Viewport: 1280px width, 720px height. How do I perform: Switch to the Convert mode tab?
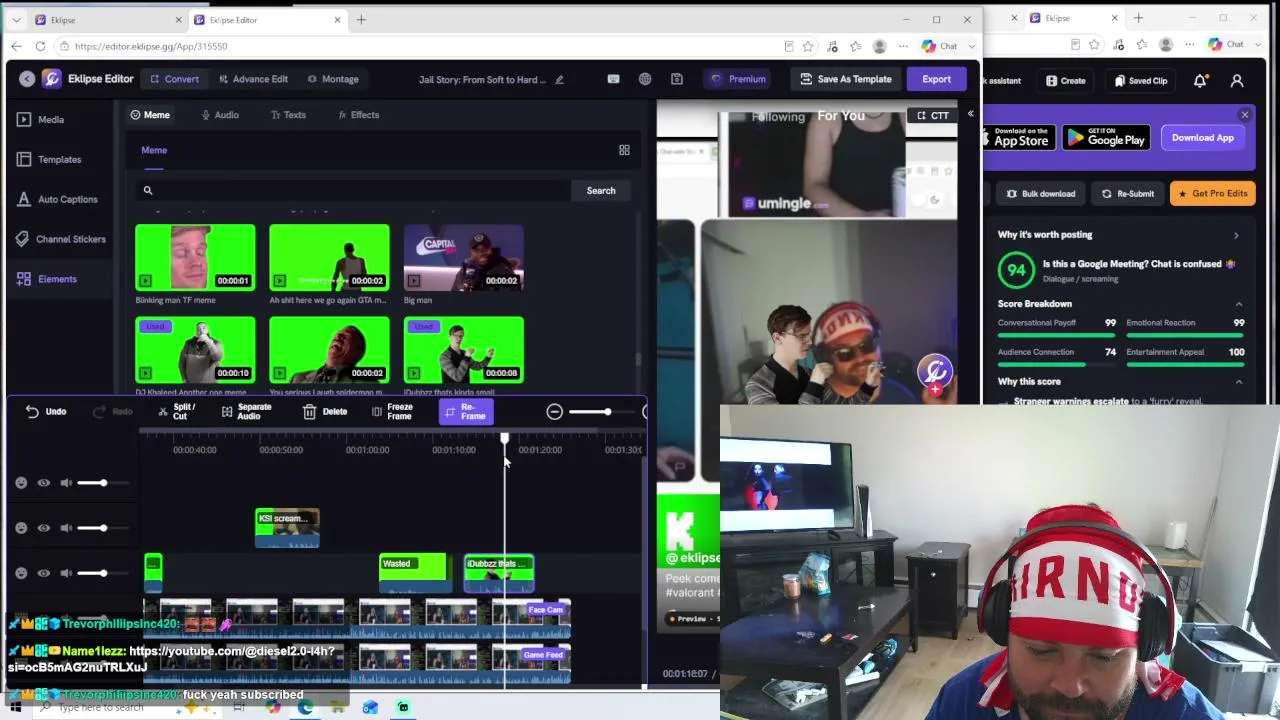coord(175,79)
